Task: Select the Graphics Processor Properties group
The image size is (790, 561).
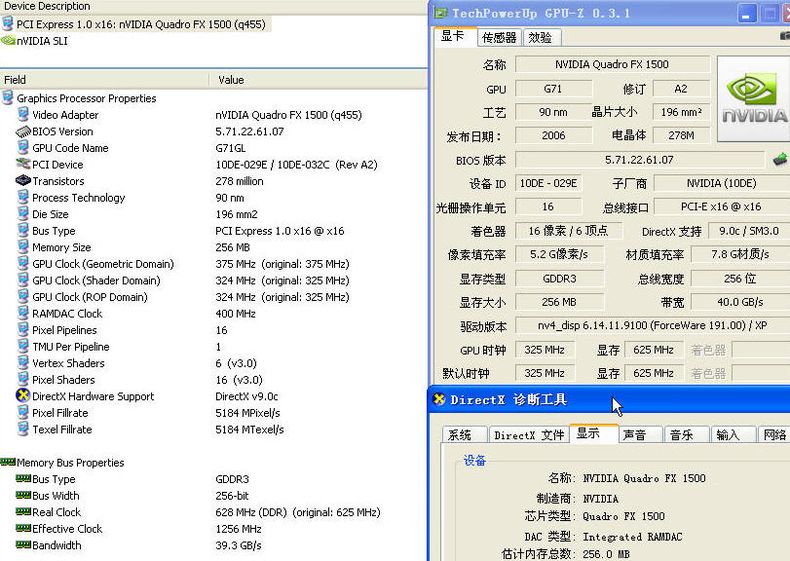Action: [x=86, y=98]
